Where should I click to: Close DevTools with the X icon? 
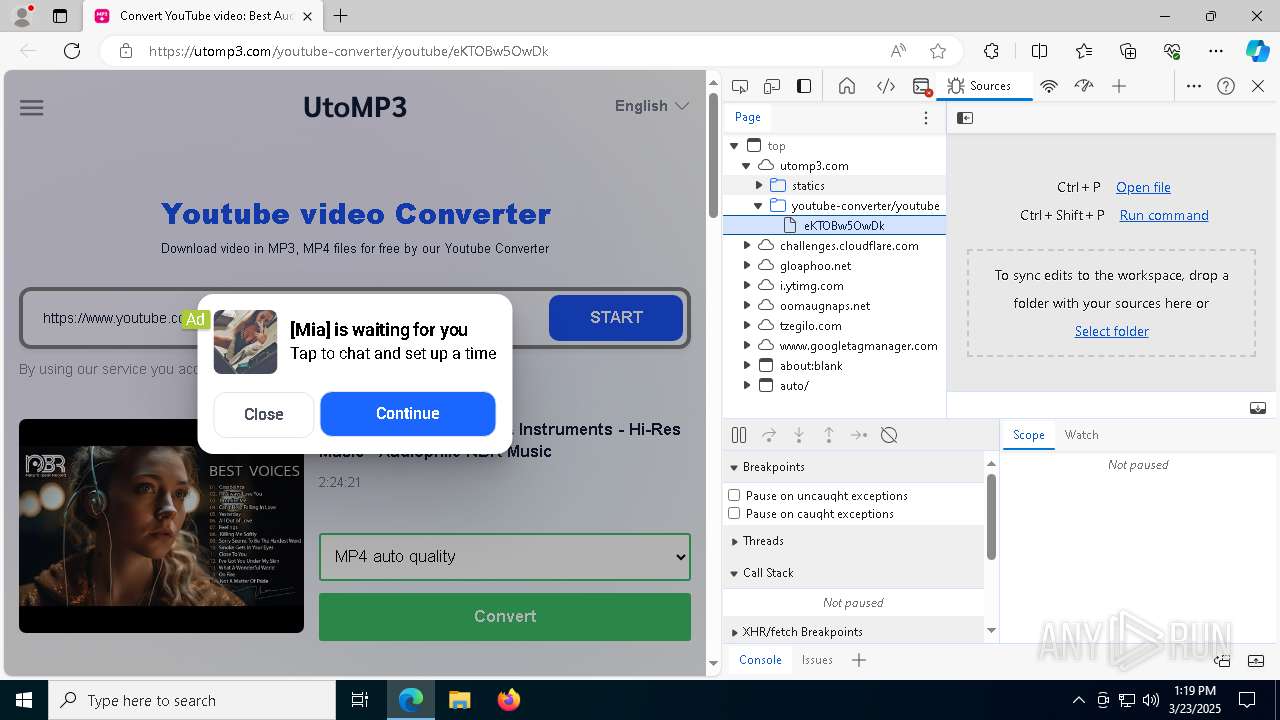tap(1258, 86)
